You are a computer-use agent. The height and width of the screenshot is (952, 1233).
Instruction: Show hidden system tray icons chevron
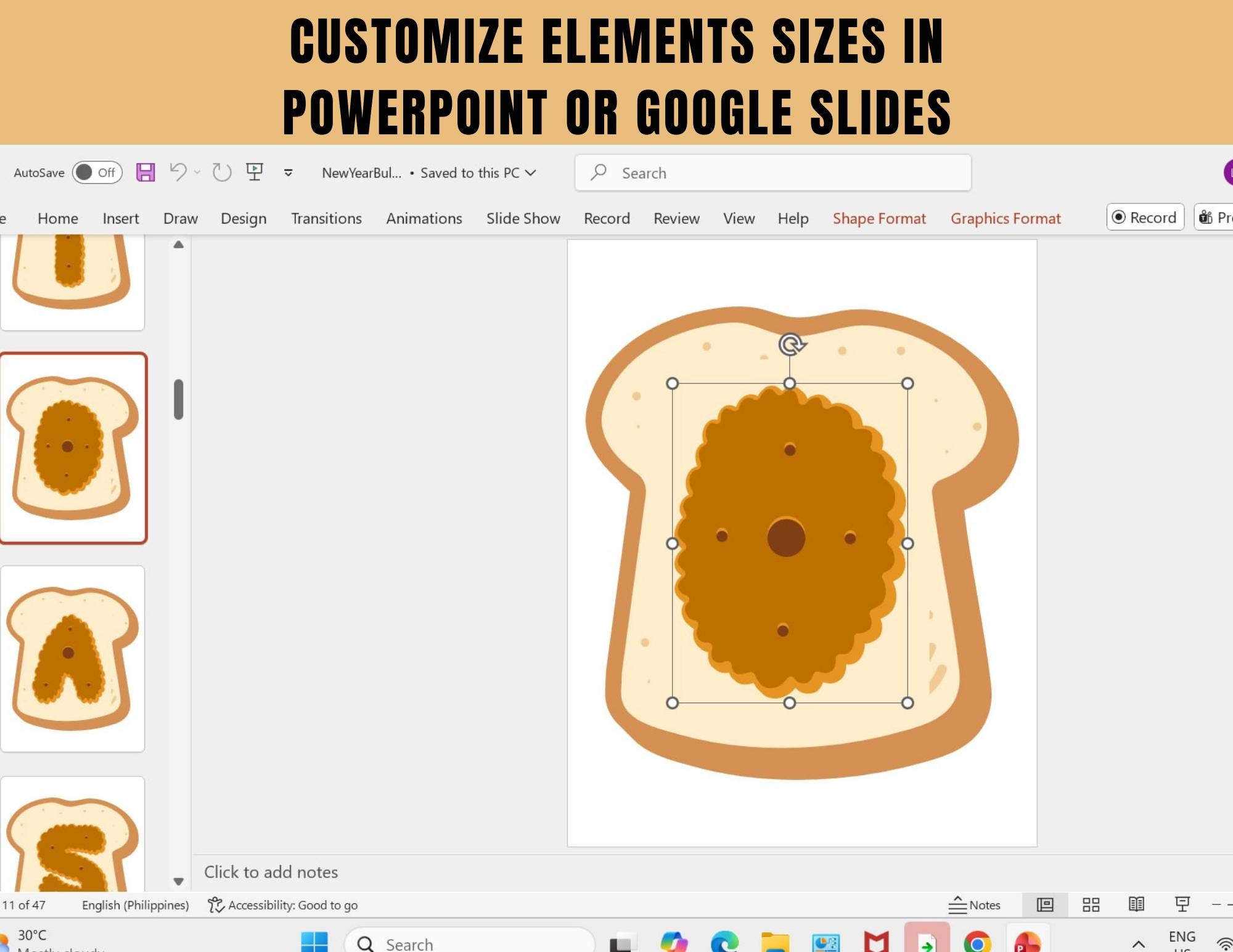[1139, 943]
